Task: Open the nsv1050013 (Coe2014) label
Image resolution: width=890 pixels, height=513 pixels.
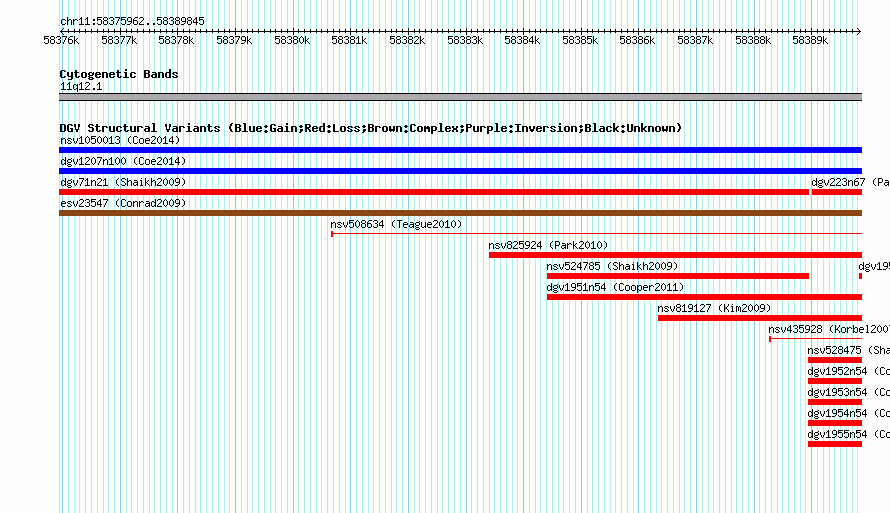Action: (x=120, y=140)
